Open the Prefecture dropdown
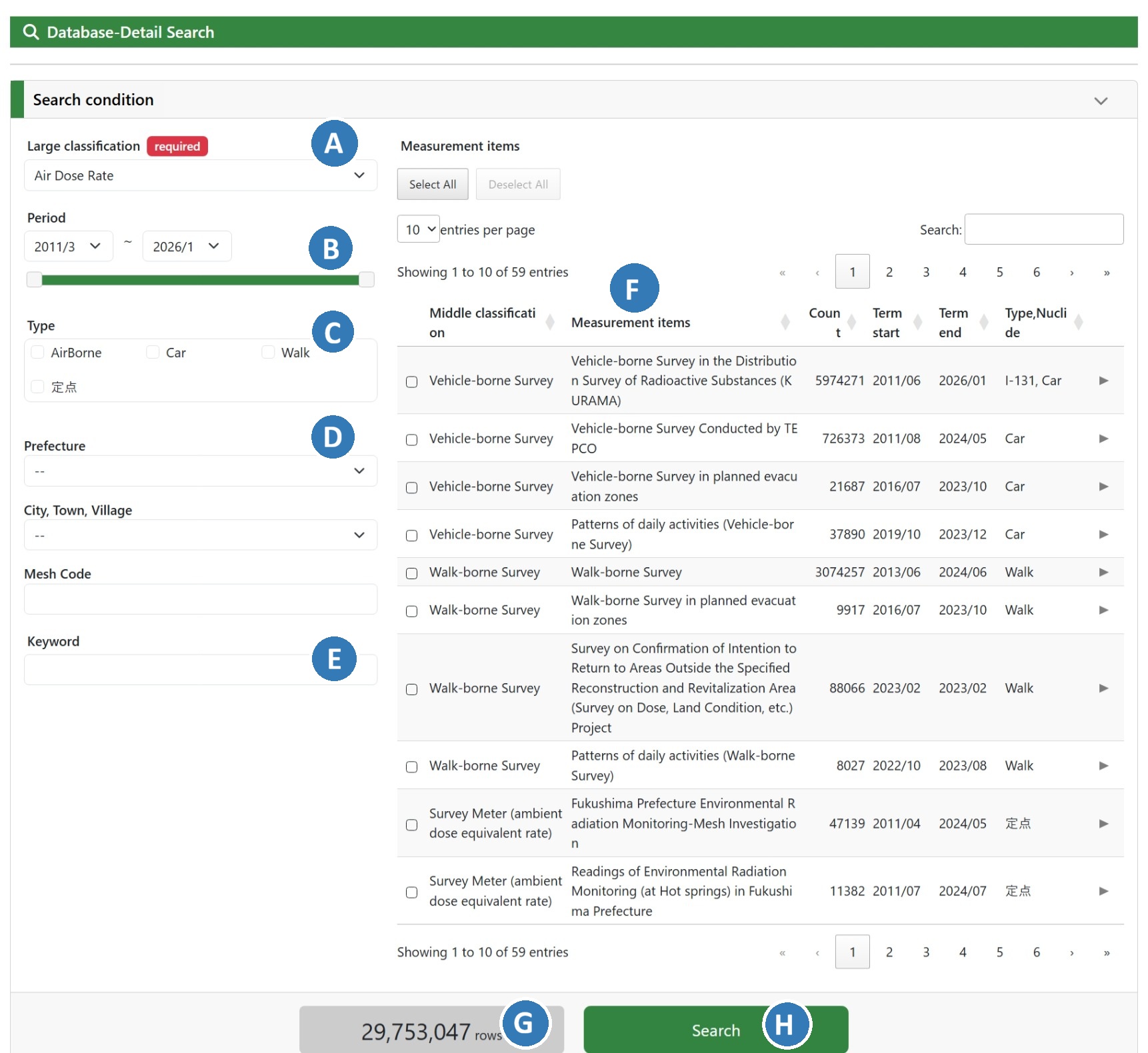 click(x=200, y=471)
